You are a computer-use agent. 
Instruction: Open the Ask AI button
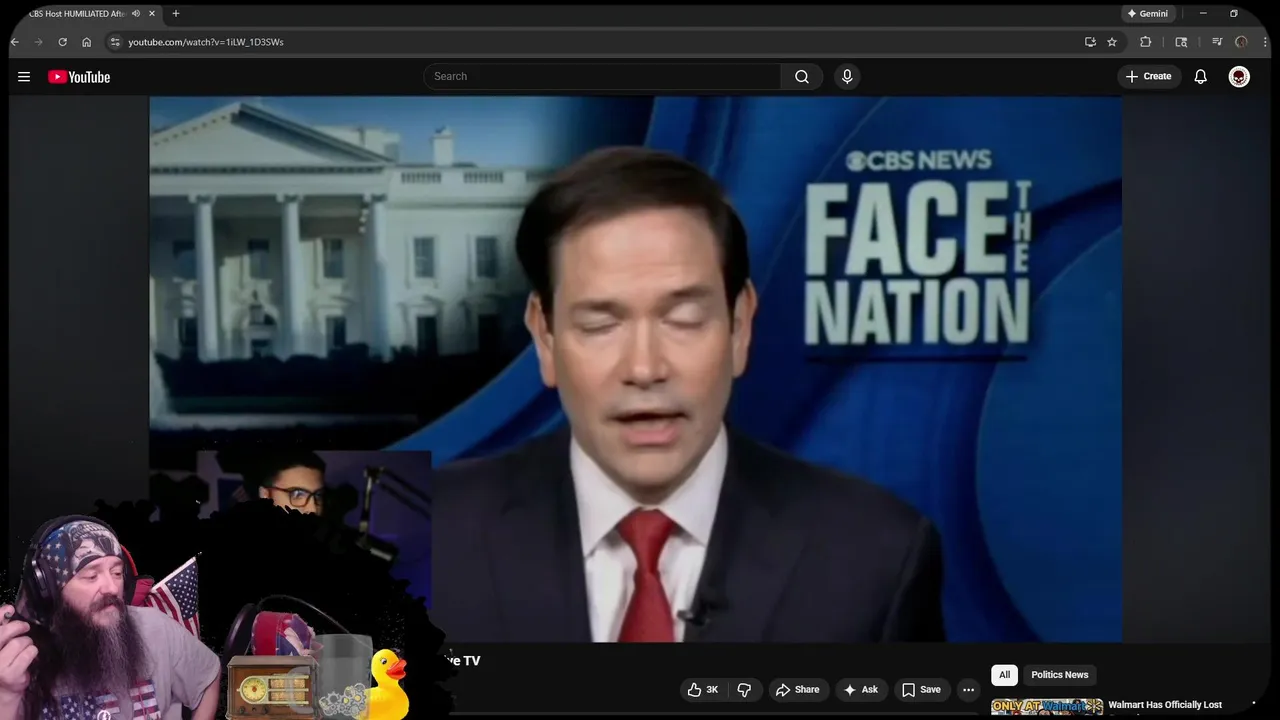point(861,689)
